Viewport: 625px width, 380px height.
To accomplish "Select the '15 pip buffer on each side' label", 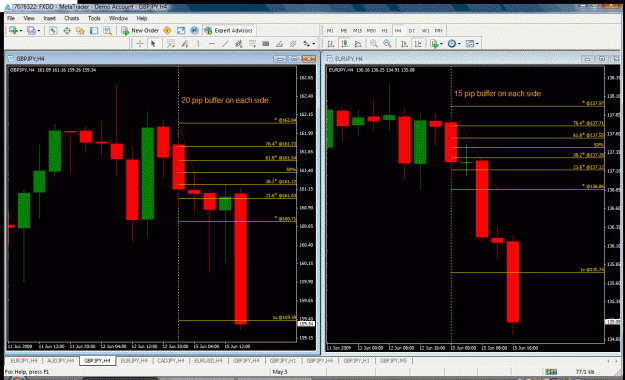I will coord(497,94).
